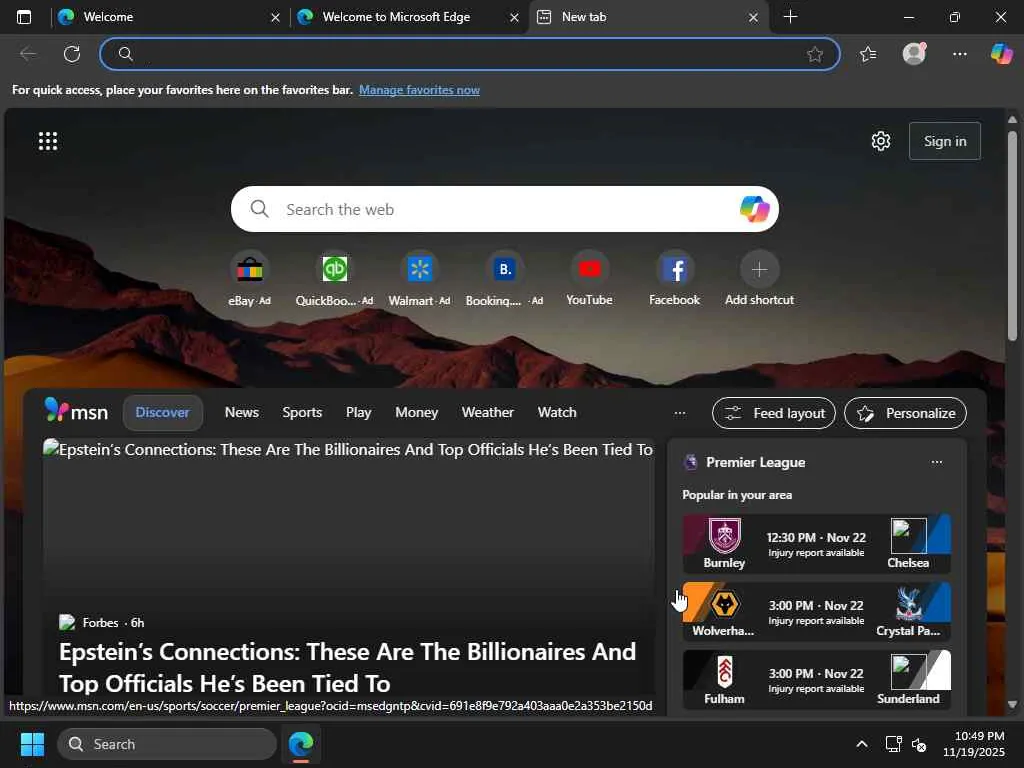Close the New tab tab

(x=753, y=18)
